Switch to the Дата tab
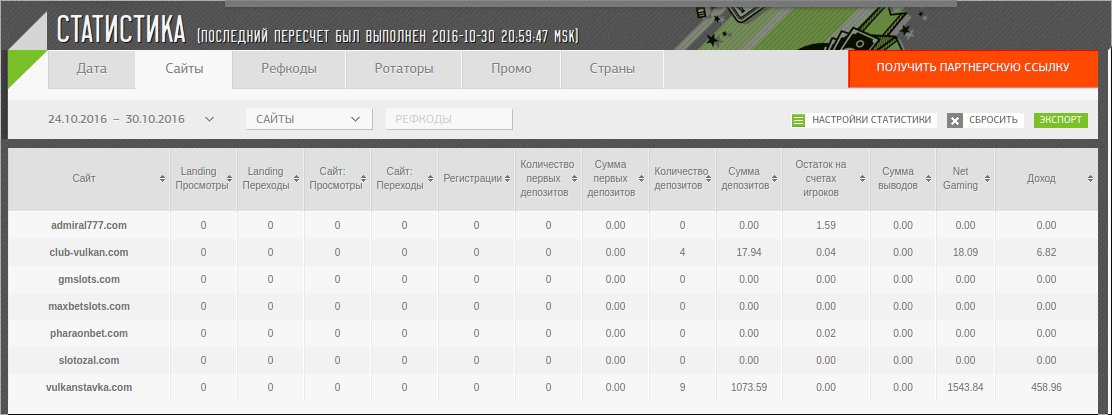The image size is (1112, 415). [91, 70]
